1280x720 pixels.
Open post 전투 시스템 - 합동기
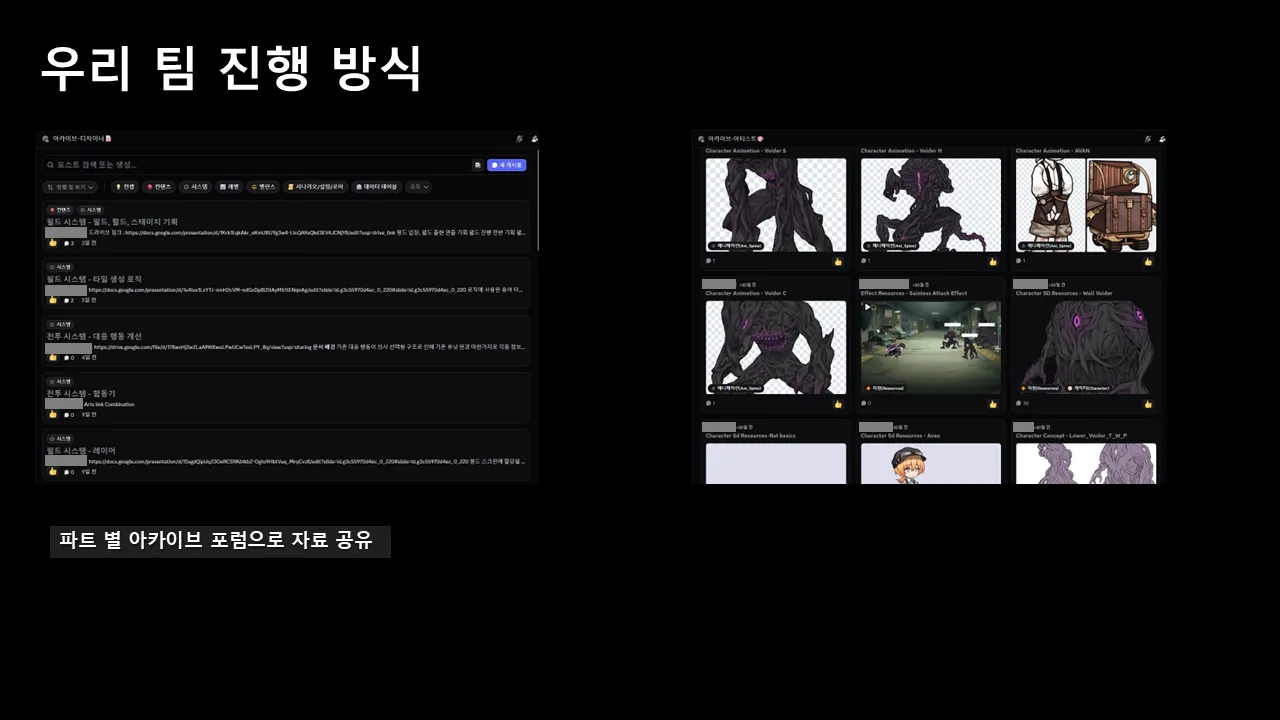coord(286,398)
